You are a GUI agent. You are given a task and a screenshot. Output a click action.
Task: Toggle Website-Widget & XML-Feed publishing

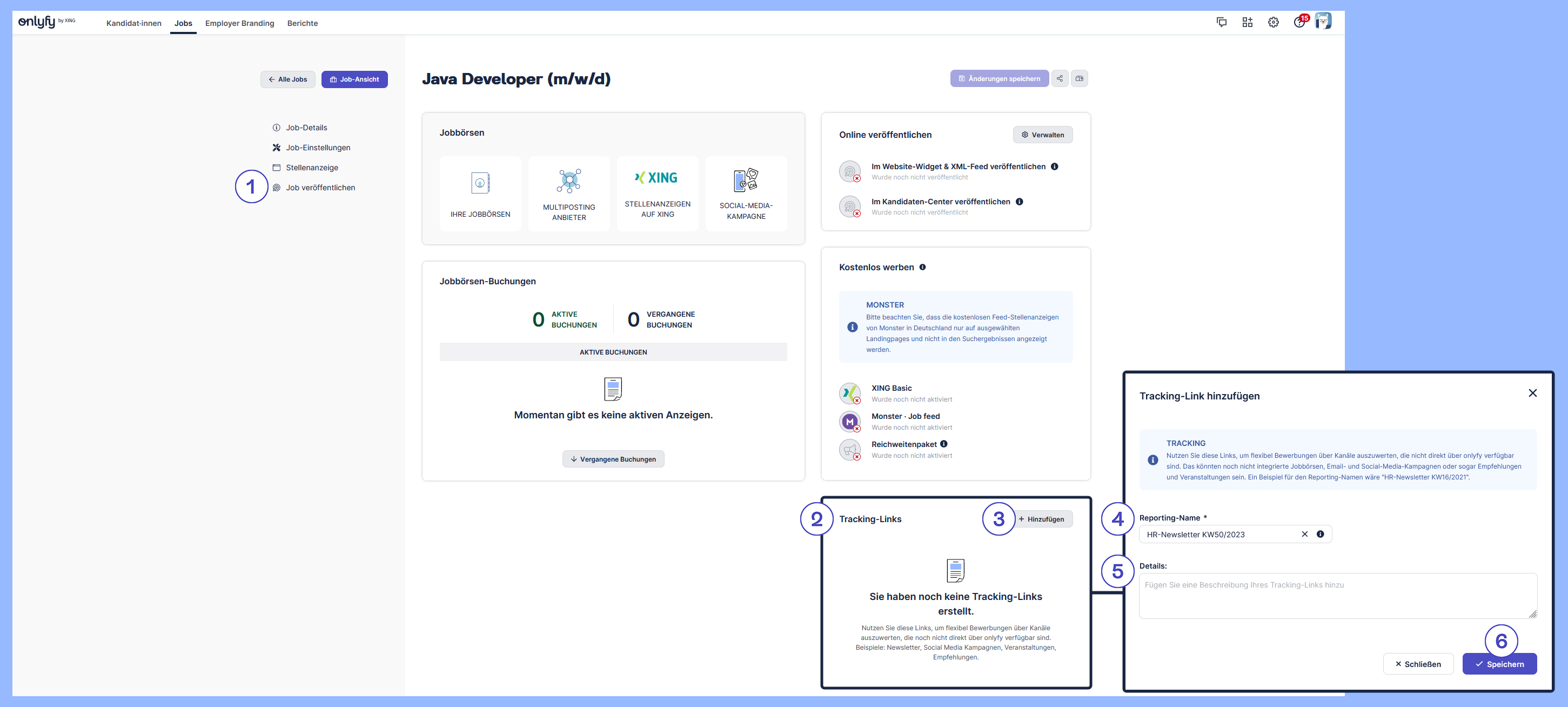[x=850, y=172]
